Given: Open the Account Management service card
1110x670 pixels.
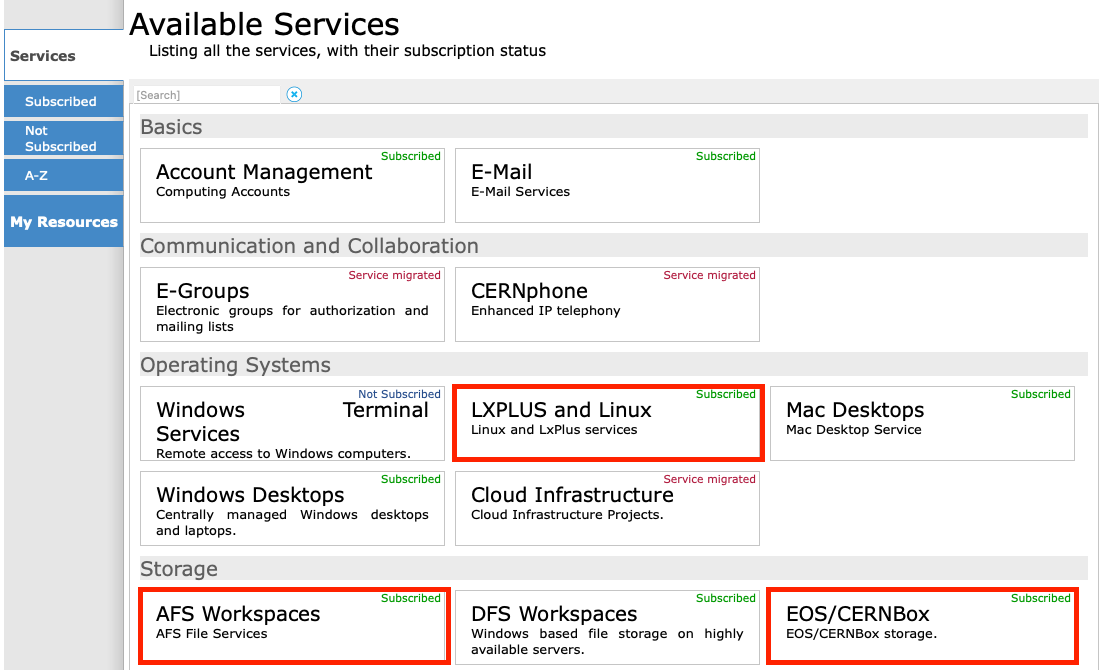Looking at the screenshot, I should click(292, 186).
